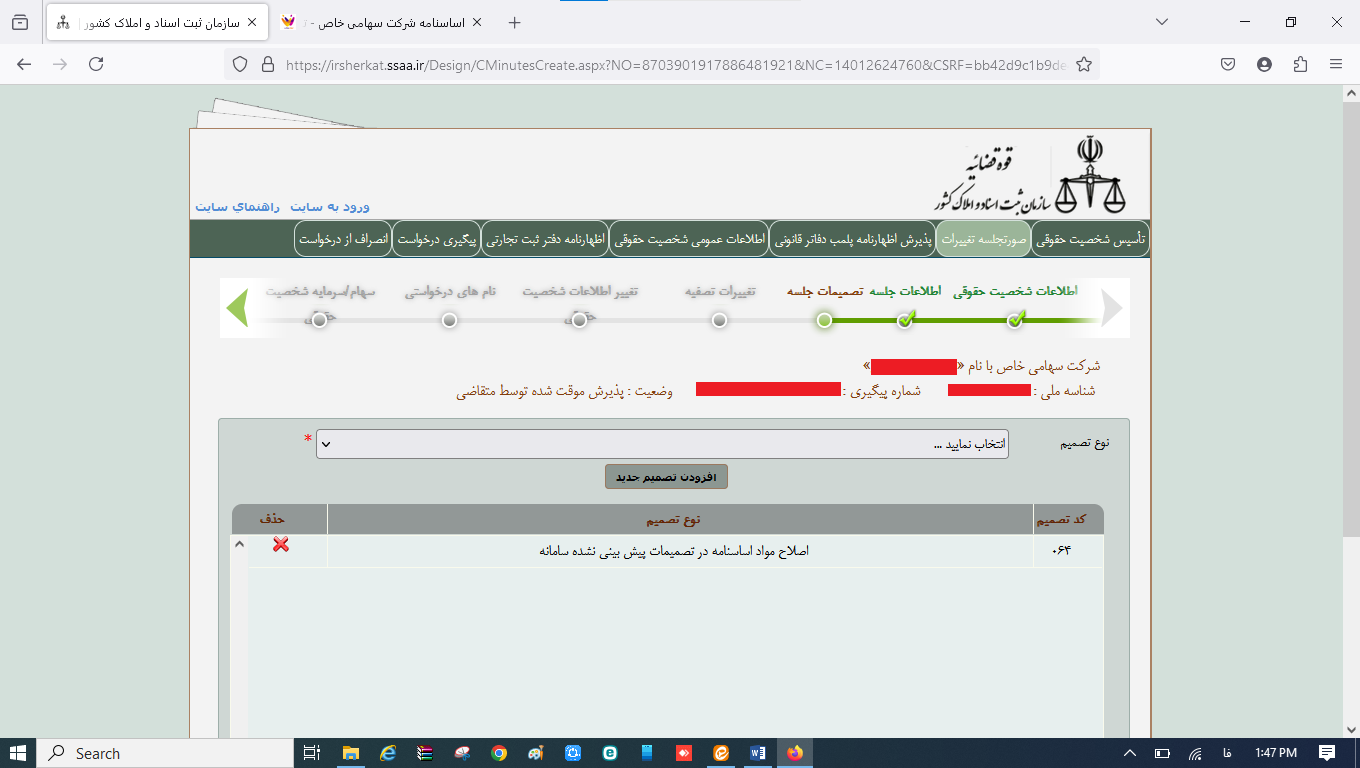Open the Firefox application menu
Screen dimensions: 1360x768
[x=1336, y=64]
